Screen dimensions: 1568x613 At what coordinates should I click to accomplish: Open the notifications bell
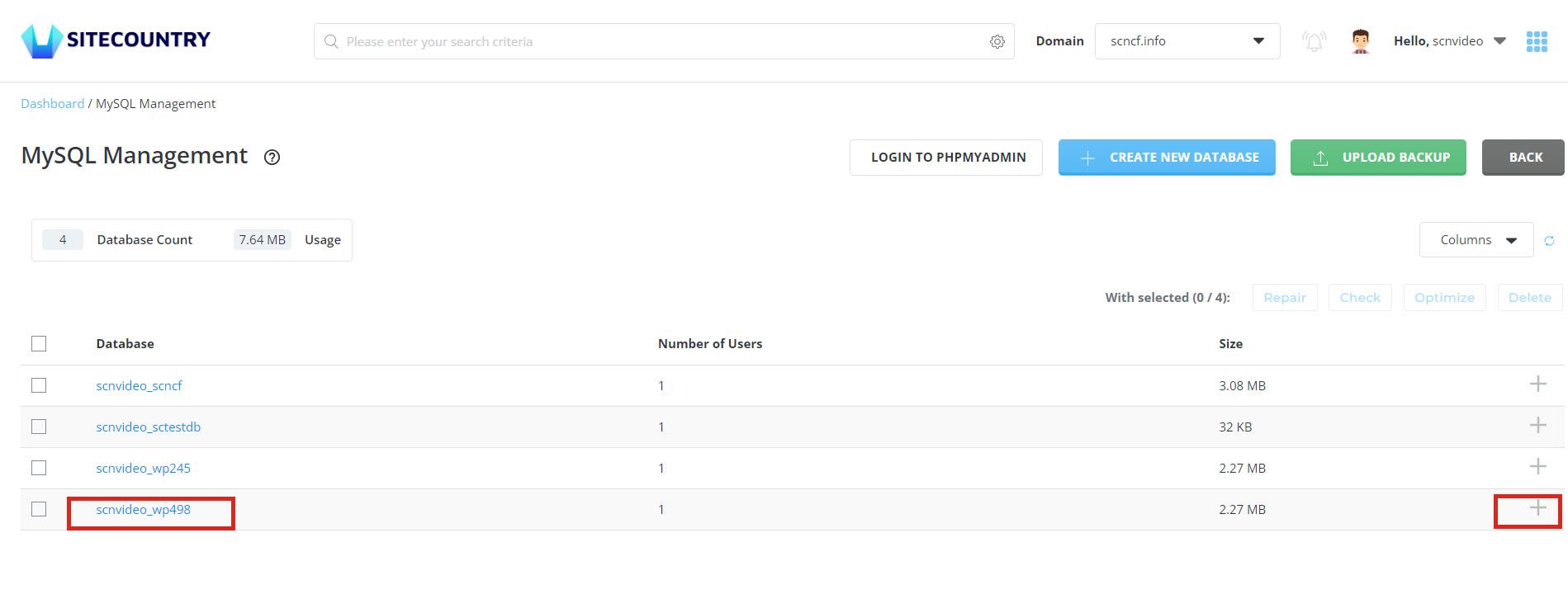tap(1314, 41)
